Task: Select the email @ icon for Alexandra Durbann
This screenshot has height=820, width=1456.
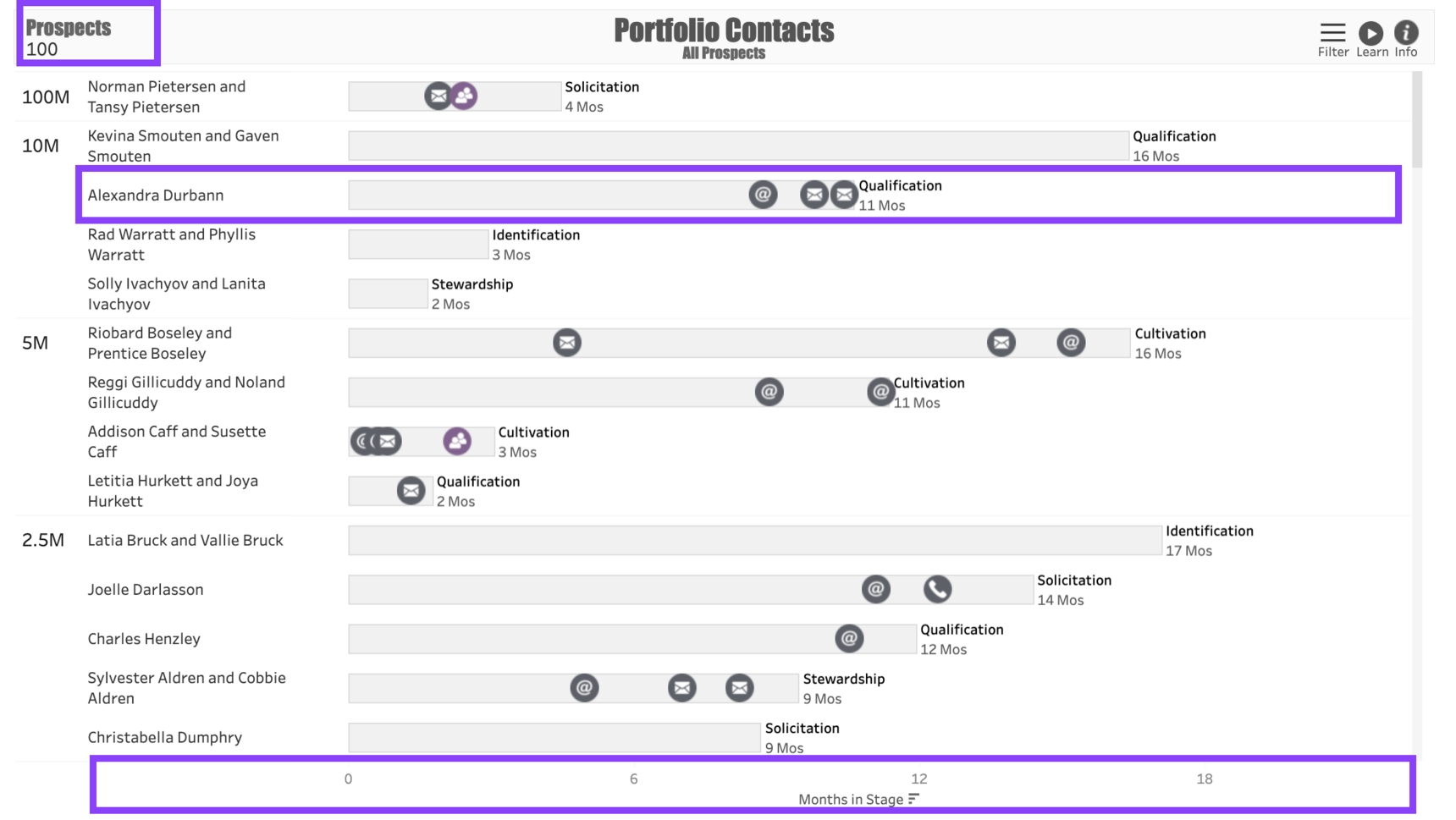Action: click(763, 195)
